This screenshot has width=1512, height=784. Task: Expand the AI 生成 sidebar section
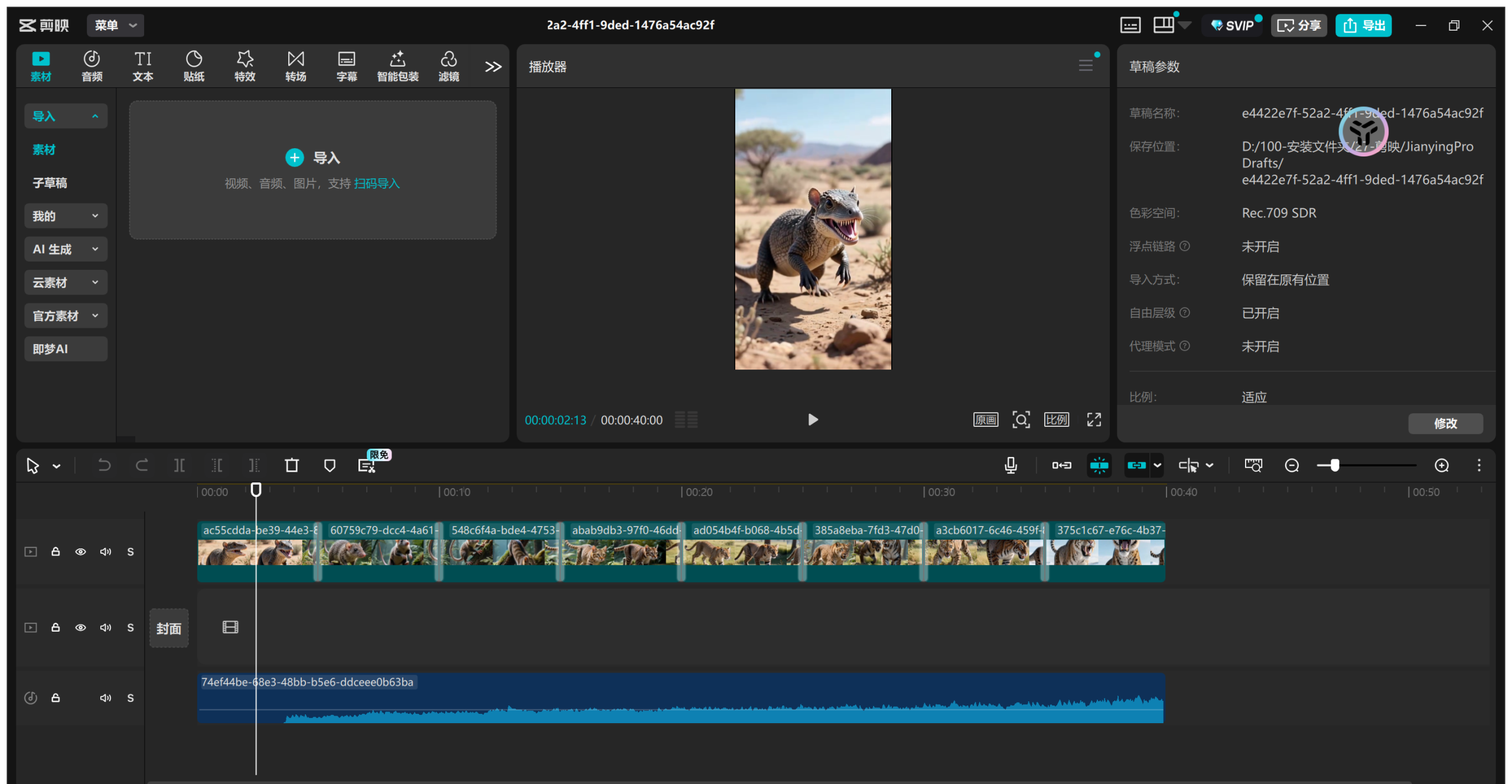pos(66,249)
